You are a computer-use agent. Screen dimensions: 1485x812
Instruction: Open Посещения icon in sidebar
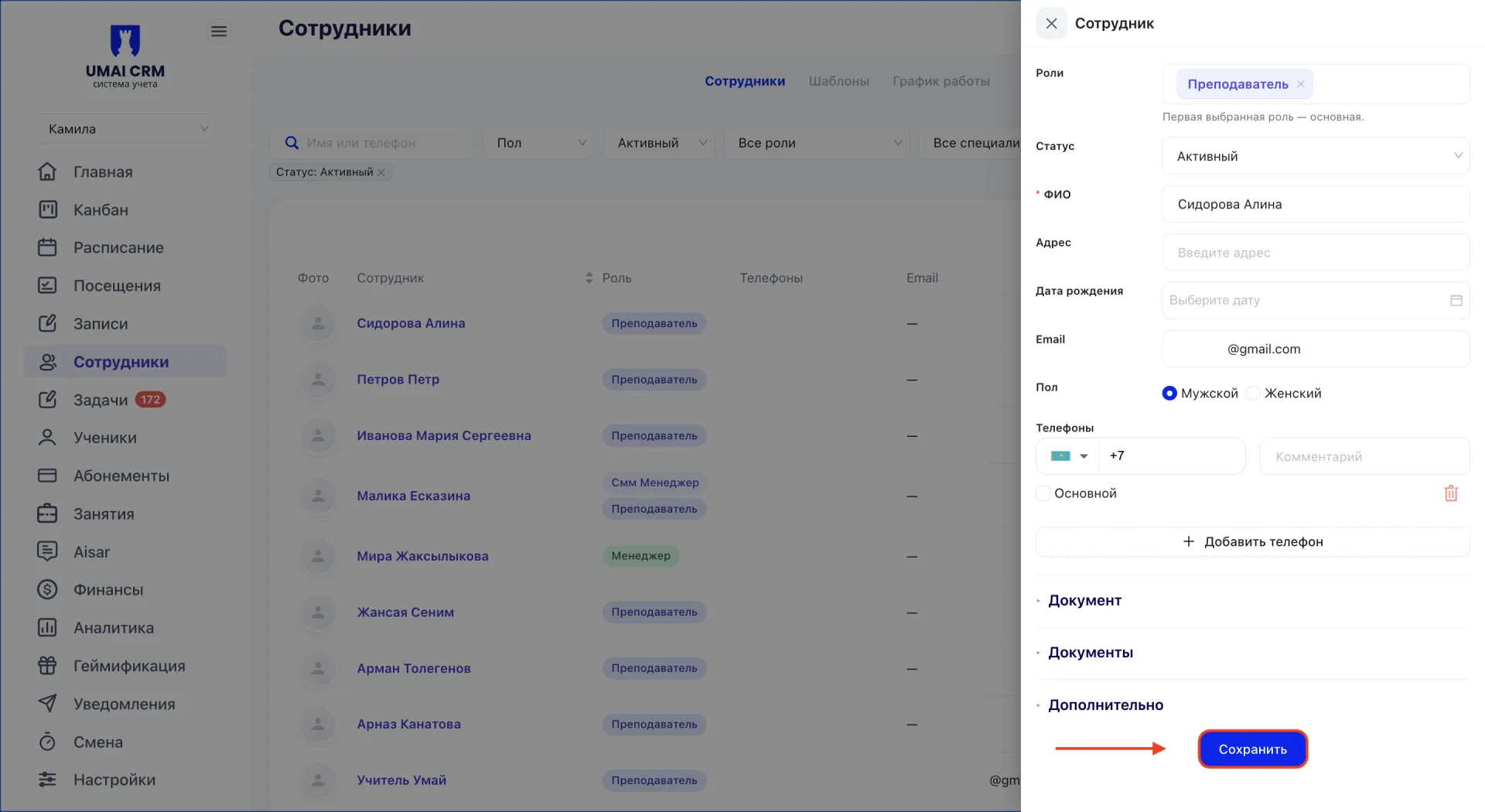click(x=47, y=285)
